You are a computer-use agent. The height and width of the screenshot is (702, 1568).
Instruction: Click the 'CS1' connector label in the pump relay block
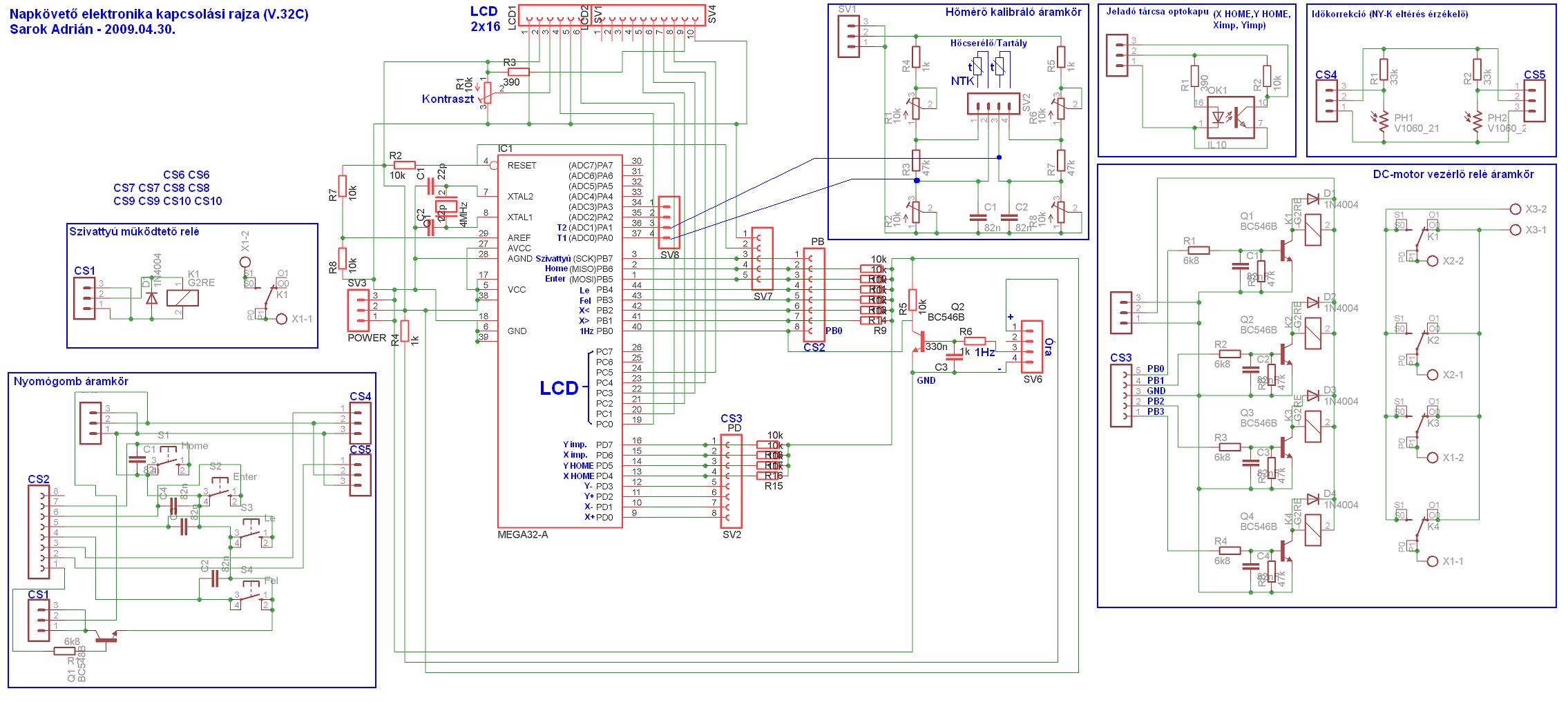[x=84, y=271]
